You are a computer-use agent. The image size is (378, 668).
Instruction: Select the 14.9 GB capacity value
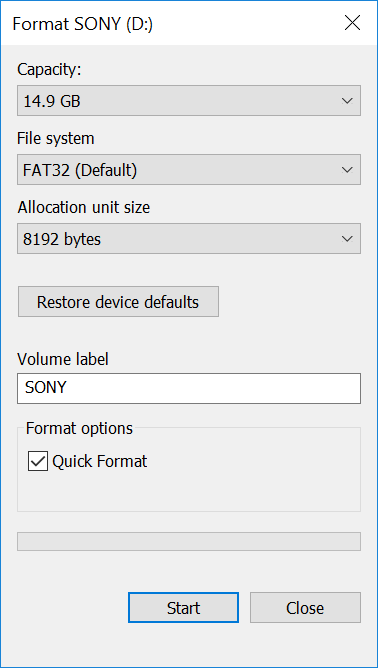tap(52, 101)
